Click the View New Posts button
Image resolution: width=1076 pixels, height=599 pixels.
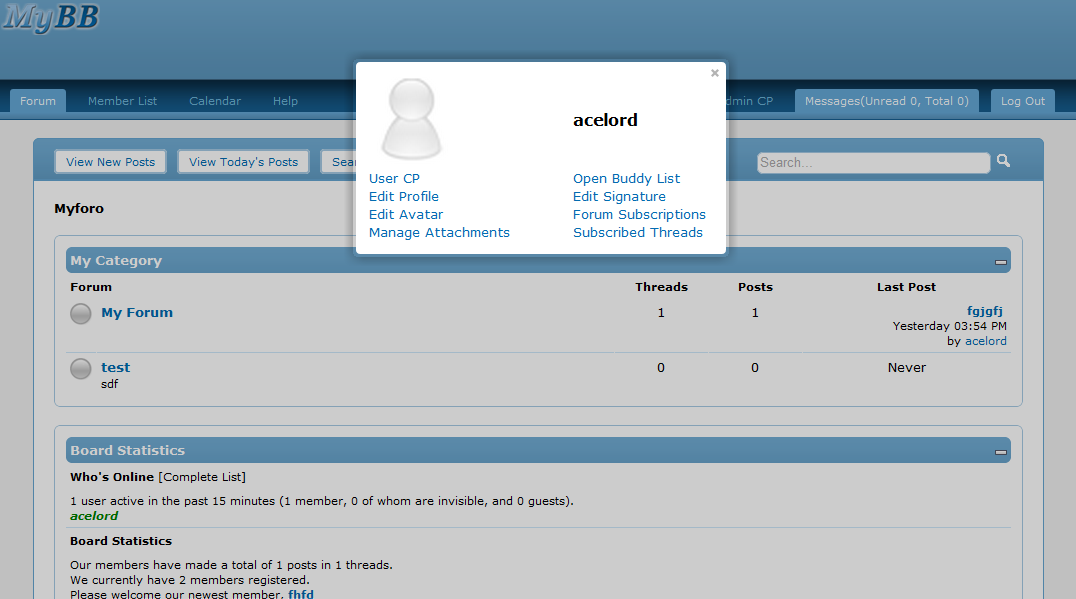110,162
